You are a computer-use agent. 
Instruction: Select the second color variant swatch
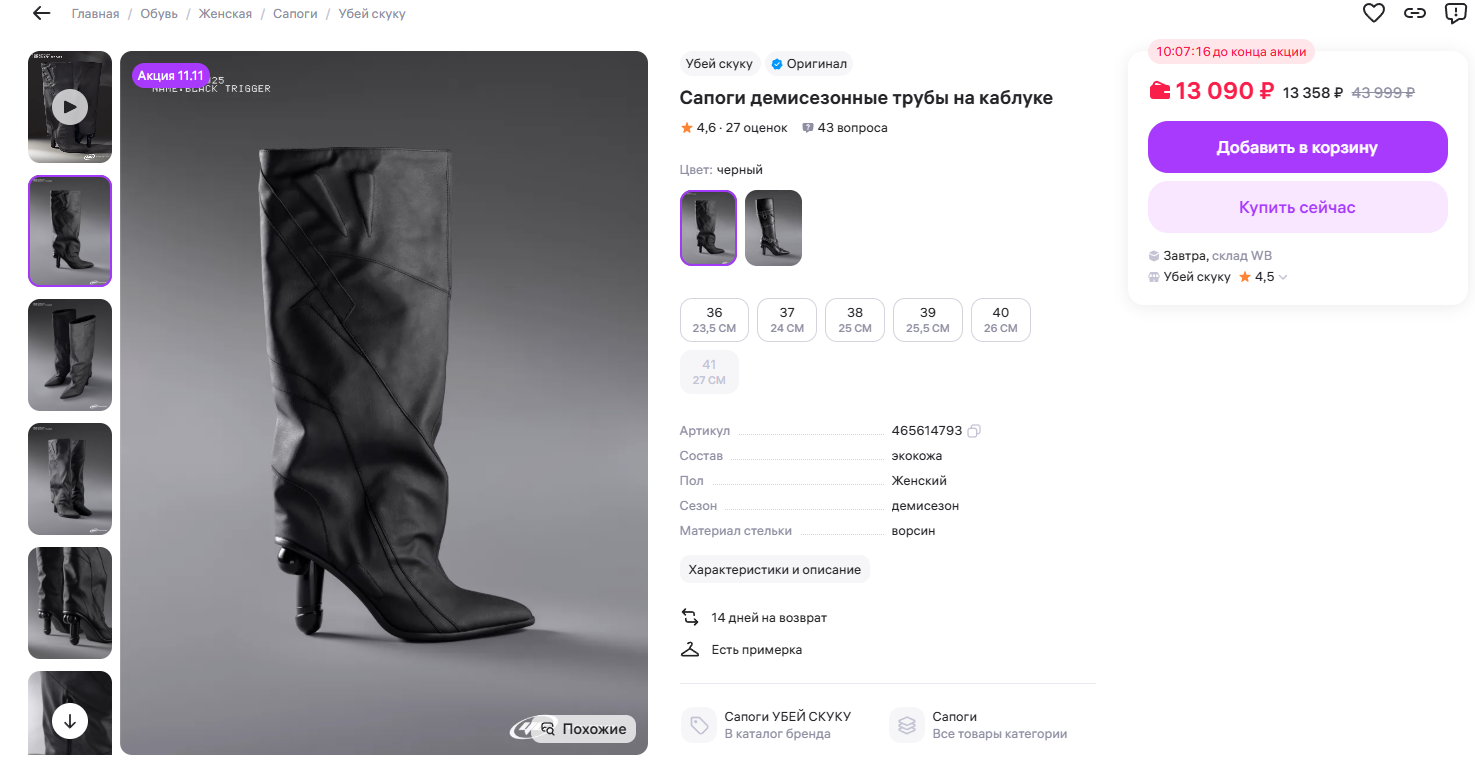773,228
